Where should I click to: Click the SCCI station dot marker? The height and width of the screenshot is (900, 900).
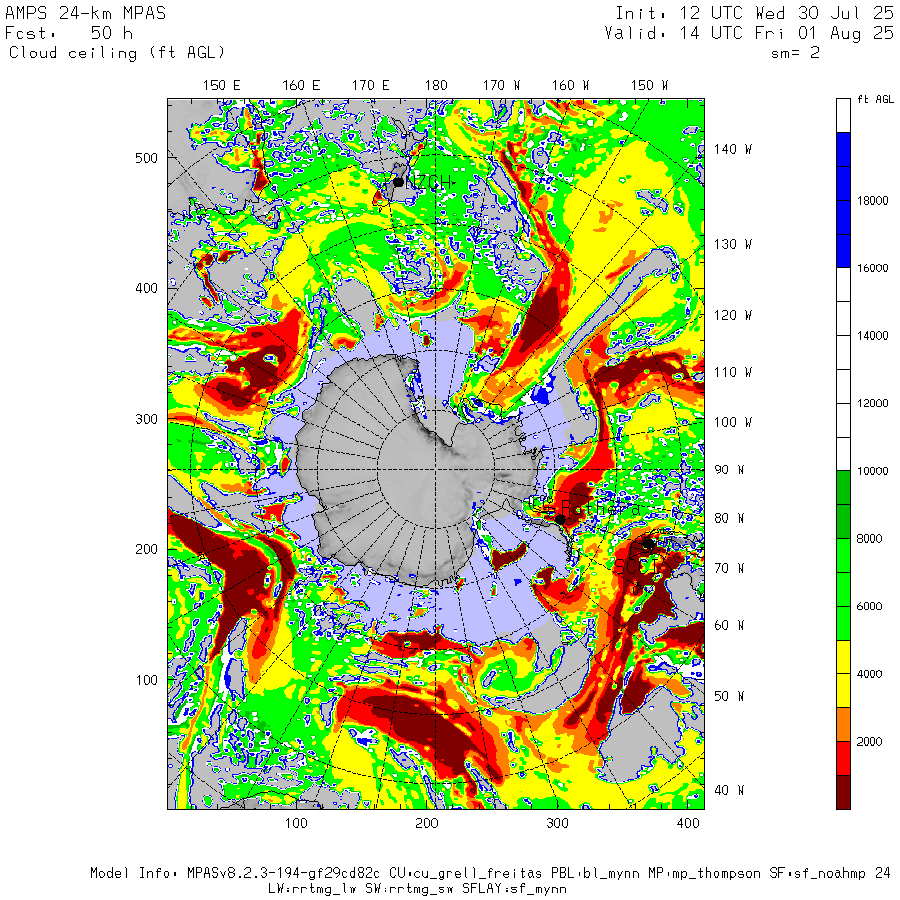pos(648,543)
